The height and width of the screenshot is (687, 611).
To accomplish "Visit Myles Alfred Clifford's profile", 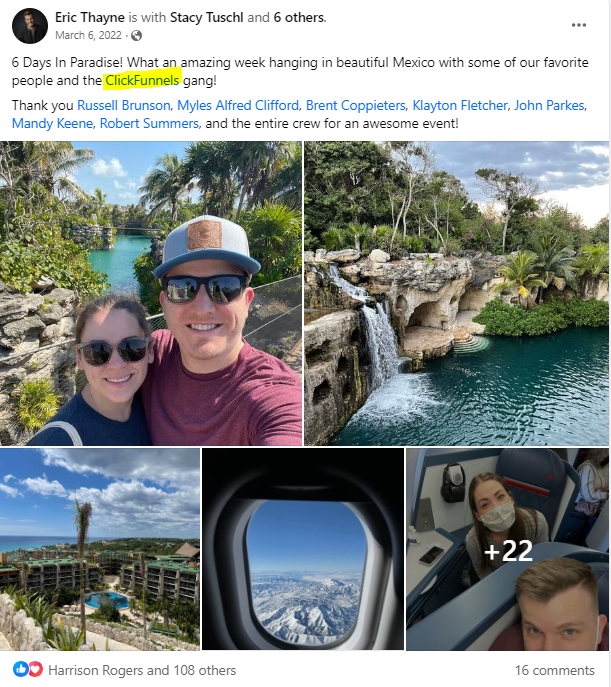I will coord(238,106).
